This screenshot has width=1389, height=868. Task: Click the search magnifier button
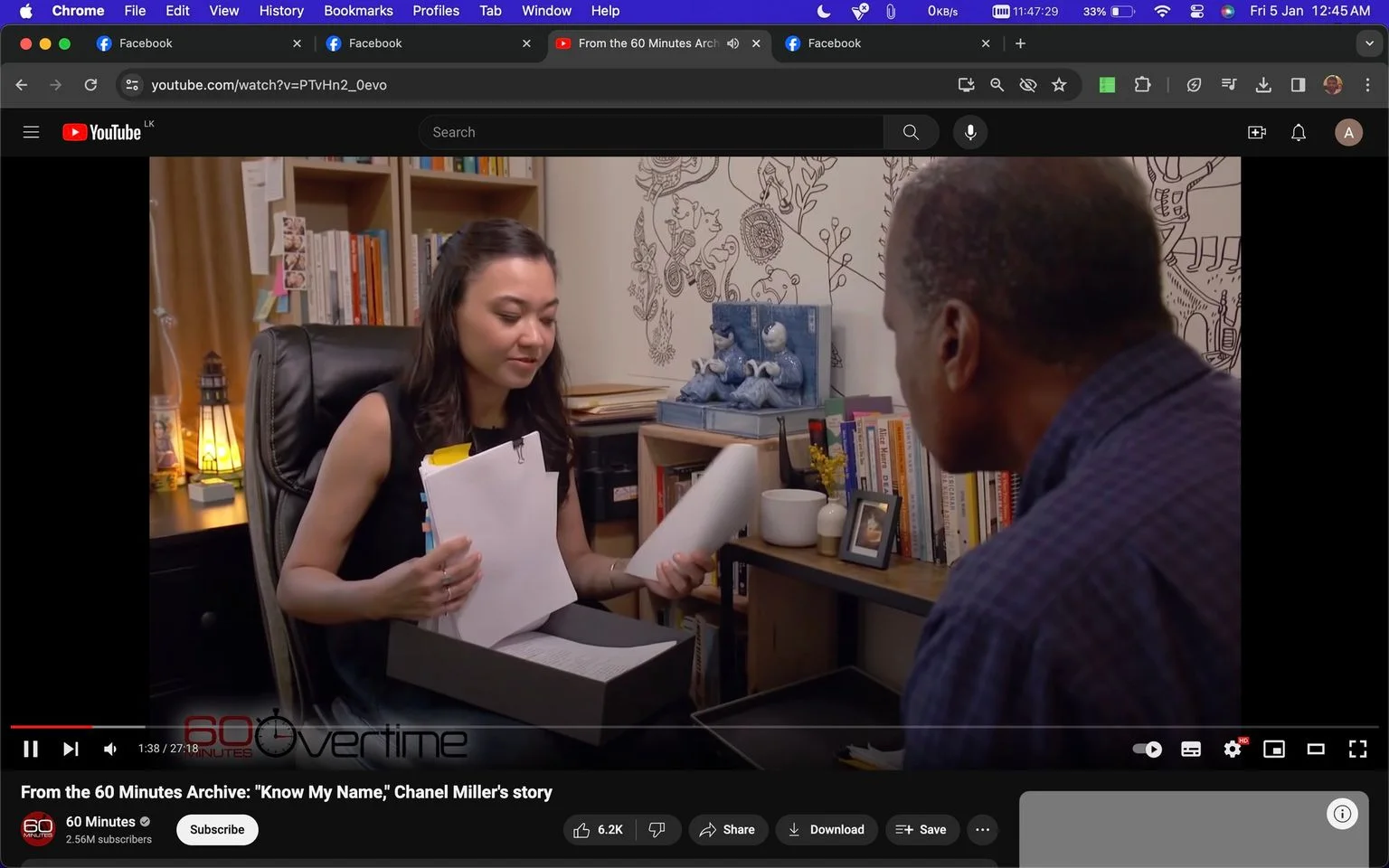point(911,132)
